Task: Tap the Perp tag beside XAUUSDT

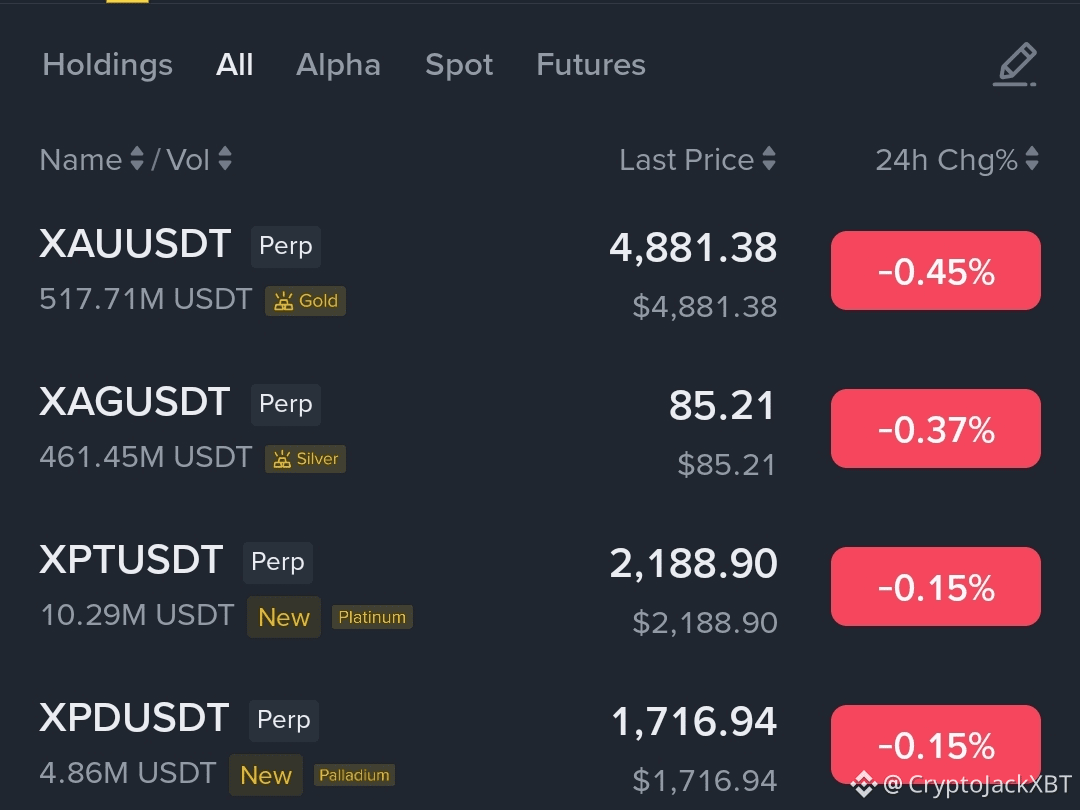Action: [x=285, y=246]
